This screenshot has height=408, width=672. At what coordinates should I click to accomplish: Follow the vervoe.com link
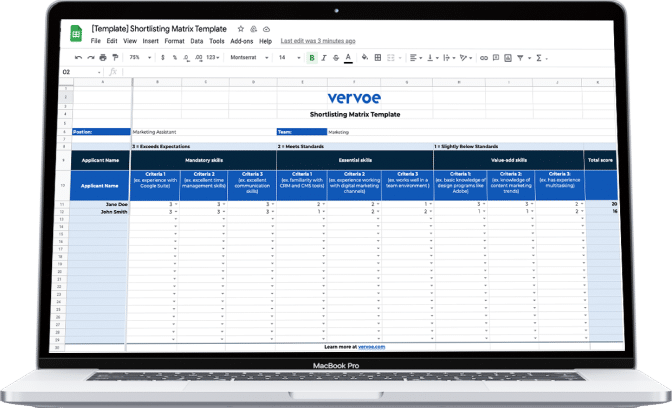[372, 347]
